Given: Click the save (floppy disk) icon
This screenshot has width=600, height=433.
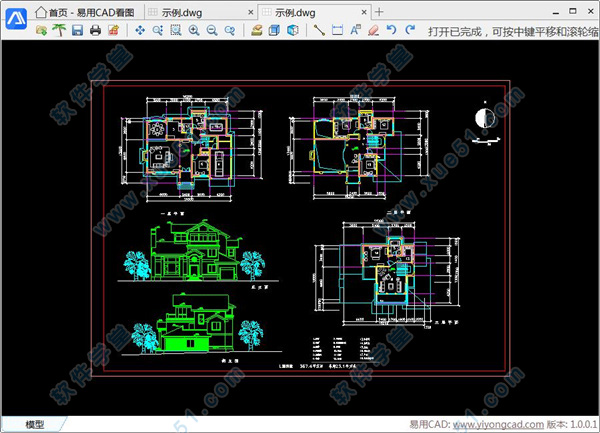Looking at the screenshot, I should point(76,31).
